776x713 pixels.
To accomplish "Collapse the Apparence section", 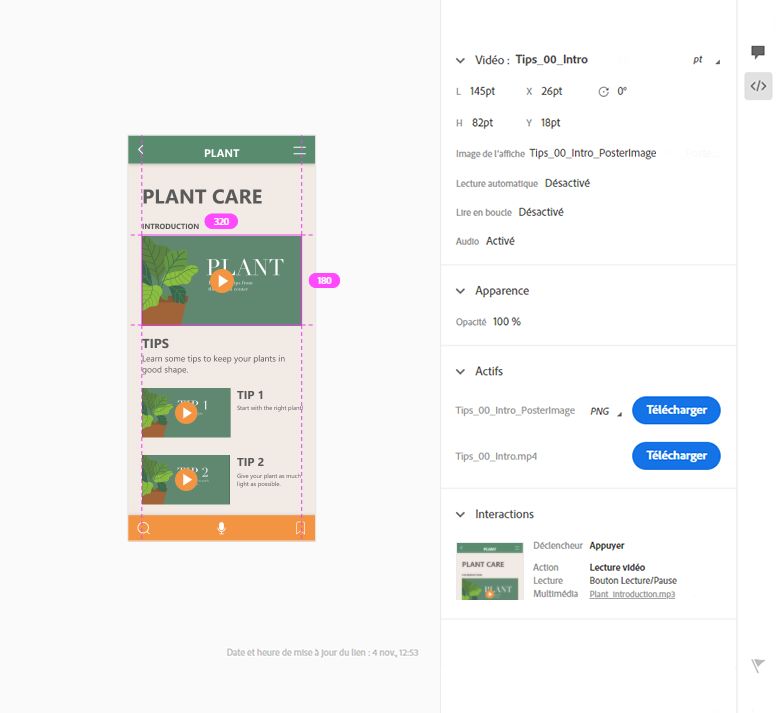I will [460, 291].
